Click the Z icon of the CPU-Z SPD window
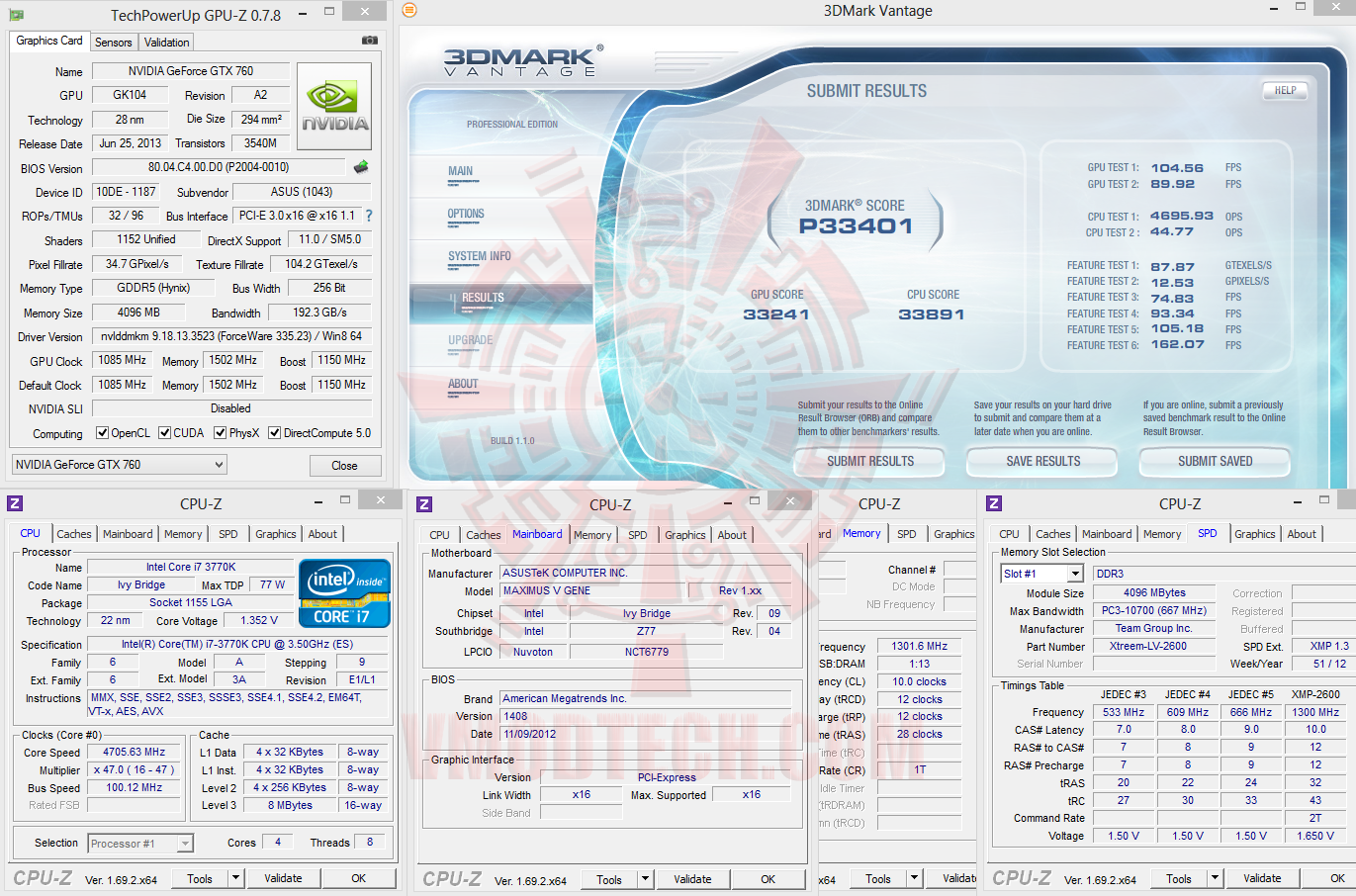Screen dimensions: 1356x896 994,503
